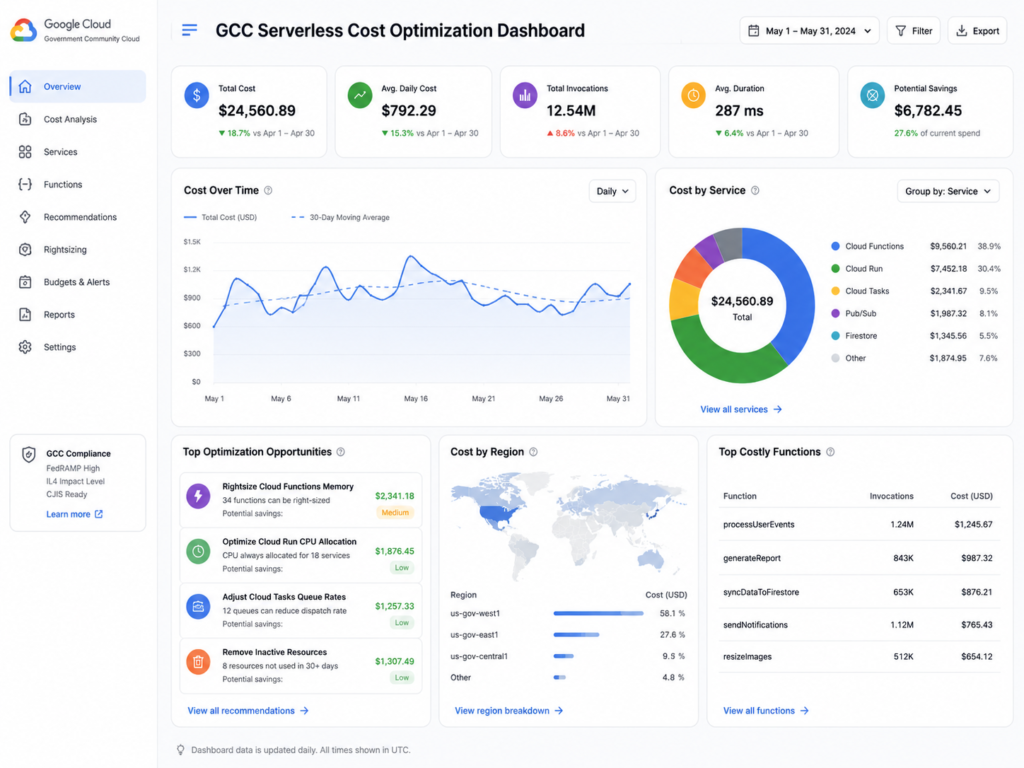Click the Pub/Sub purple legend swatch

click(x=835, y=313)
